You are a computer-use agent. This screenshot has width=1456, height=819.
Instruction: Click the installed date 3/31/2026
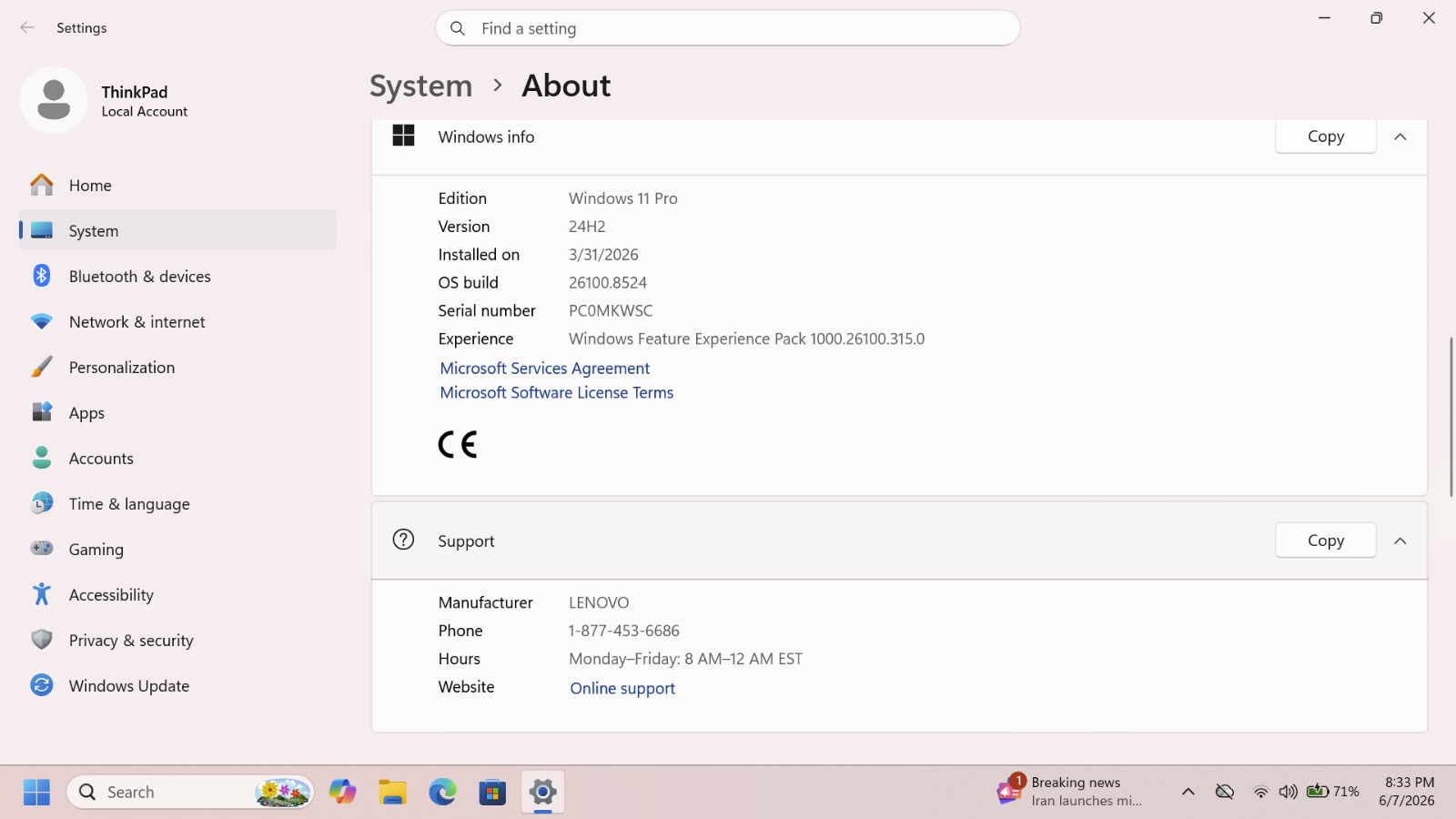click(x=603, y=255)
